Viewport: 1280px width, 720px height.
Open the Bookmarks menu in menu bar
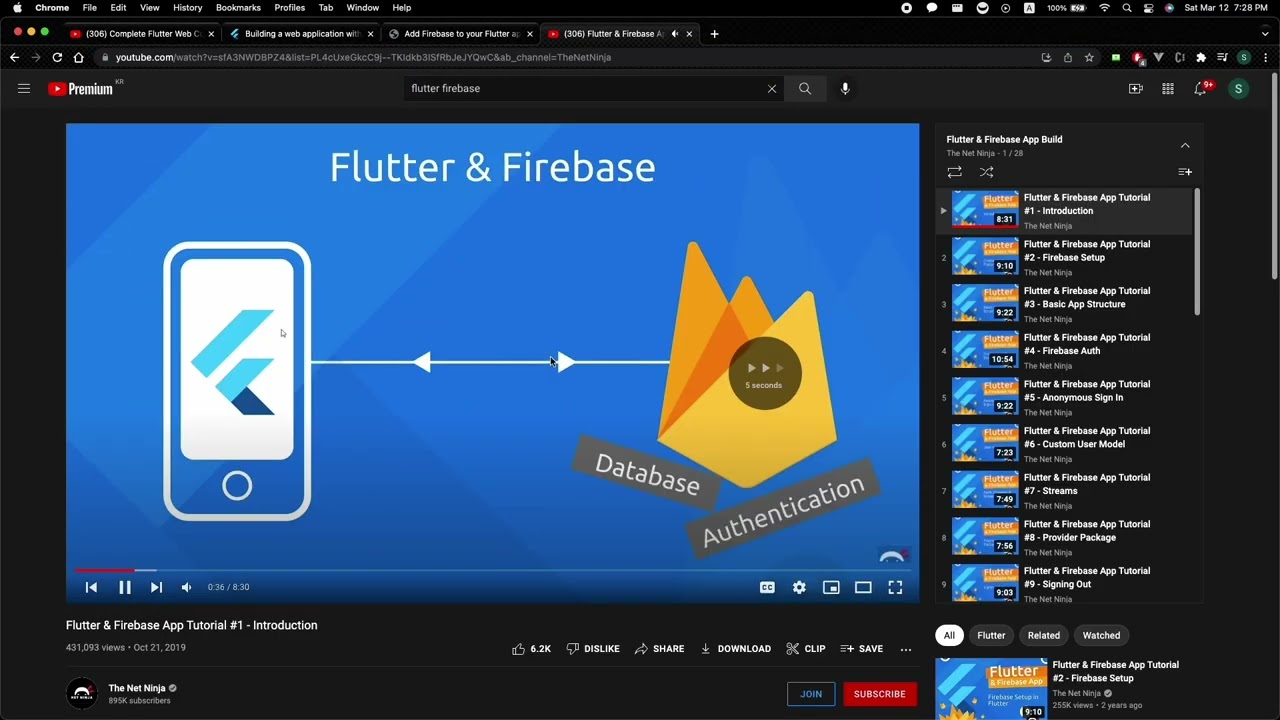coord(238,8)
